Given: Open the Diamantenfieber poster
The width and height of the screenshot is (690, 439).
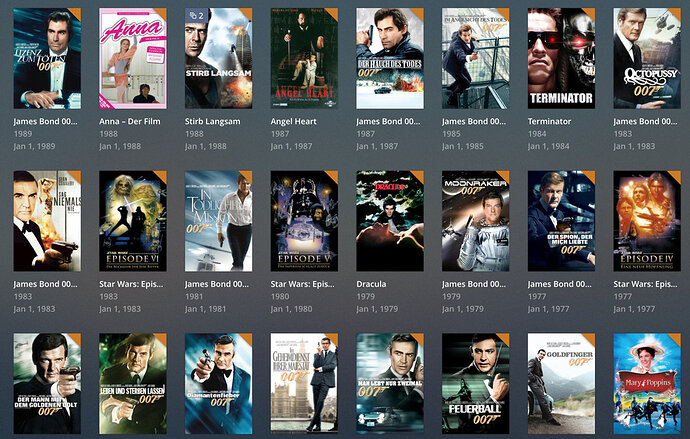Looking at the screenshot, I should click(x=219, y=384).
